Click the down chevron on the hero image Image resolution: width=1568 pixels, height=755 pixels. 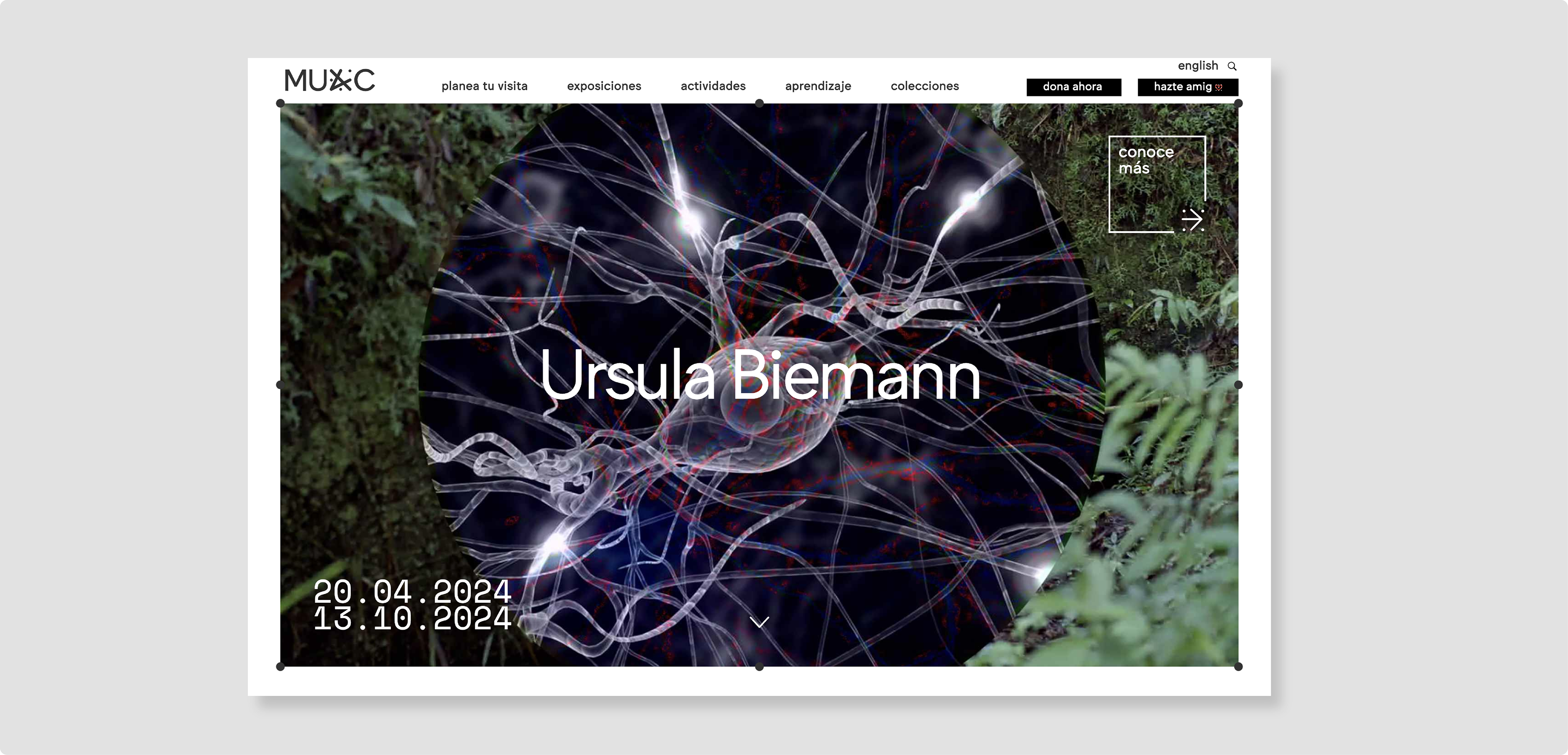pyautogui.click(x=759, y=621)
